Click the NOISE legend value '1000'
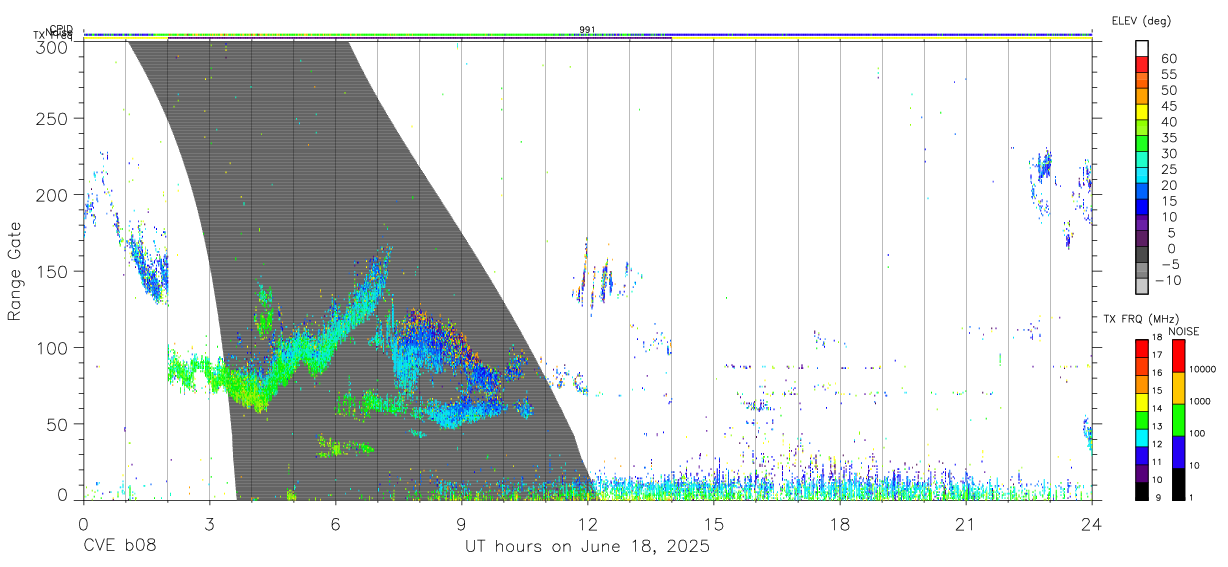Screen dimensions: 1228x567 point(1201,401)
